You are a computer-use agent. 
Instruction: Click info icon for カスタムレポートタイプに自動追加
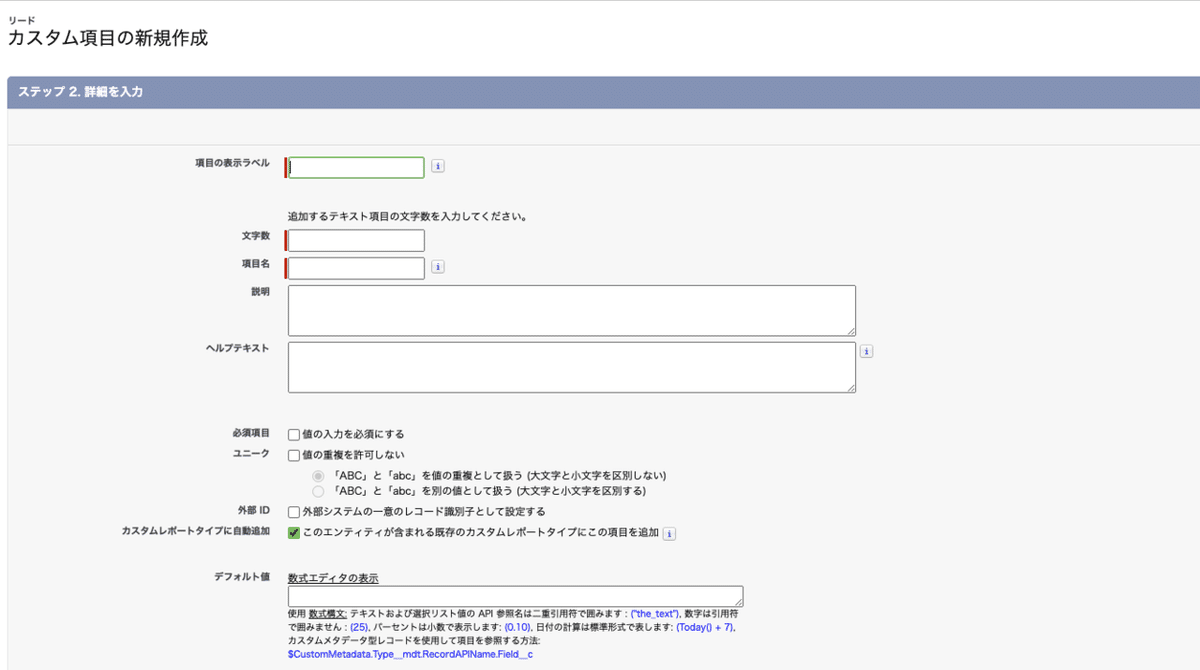click(x=671, y=533)
